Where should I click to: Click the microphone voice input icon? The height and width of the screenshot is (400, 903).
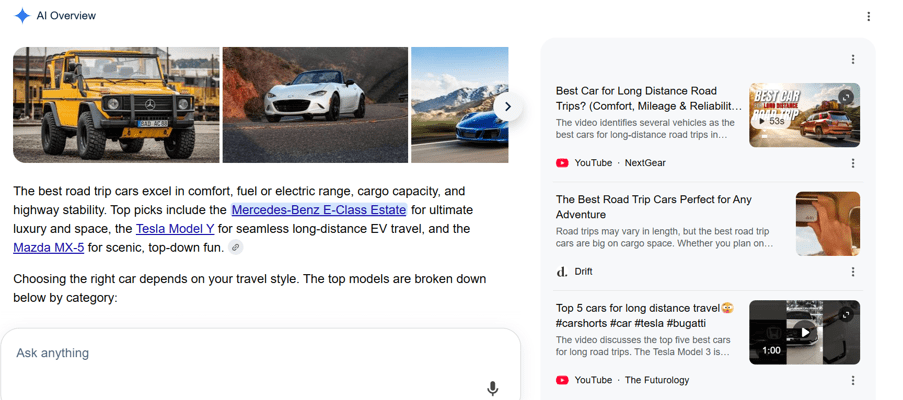tap(492, 388)
